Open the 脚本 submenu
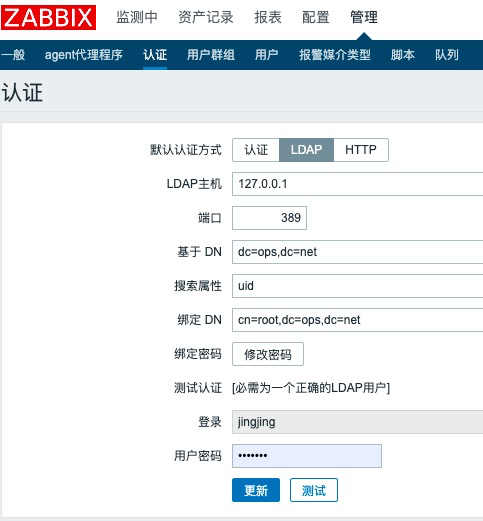This screenshot has height=521, width=483. (x=403, y=55)
